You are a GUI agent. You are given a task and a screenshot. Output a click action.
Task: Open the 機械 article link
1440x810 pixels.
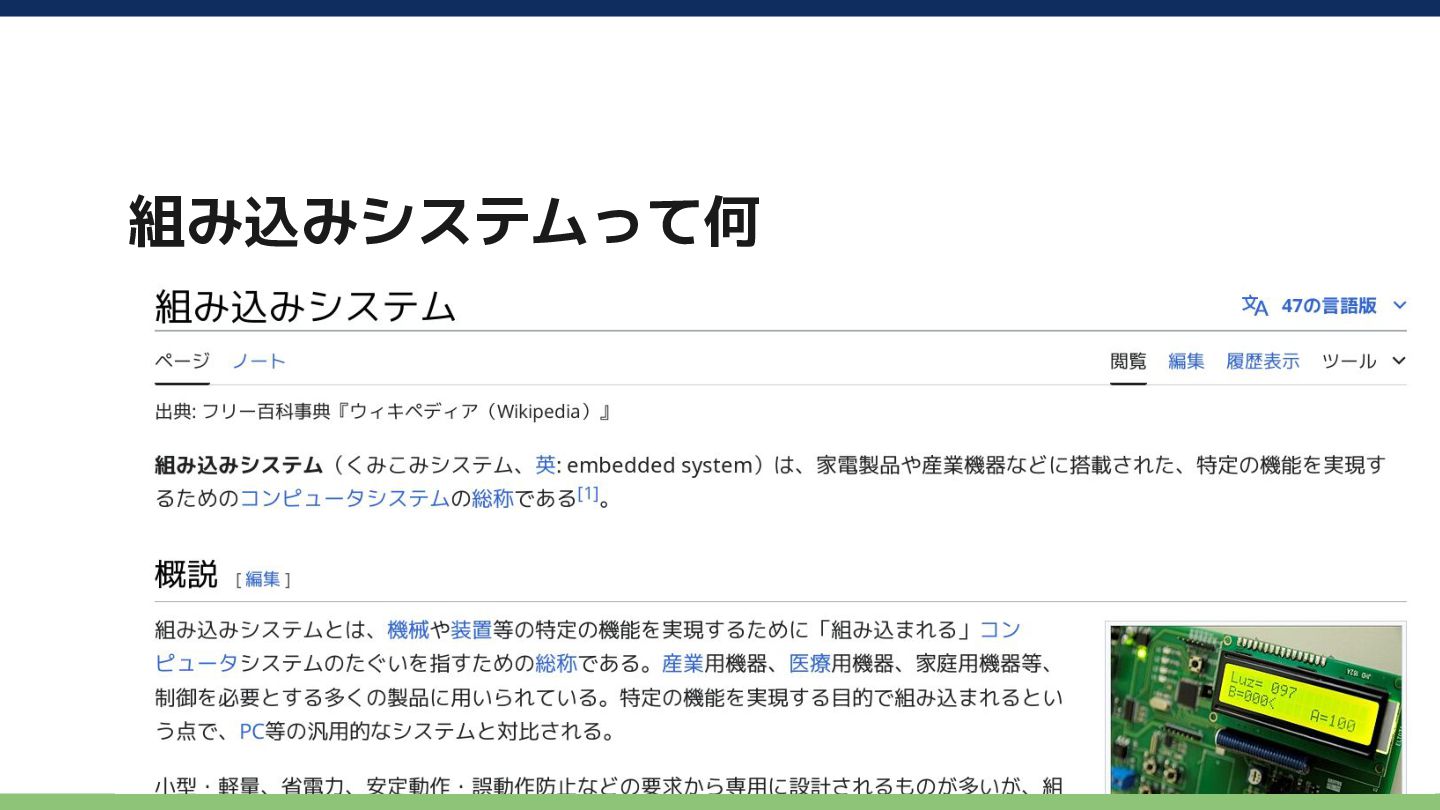pyautogui.click(x=408, y=630)
